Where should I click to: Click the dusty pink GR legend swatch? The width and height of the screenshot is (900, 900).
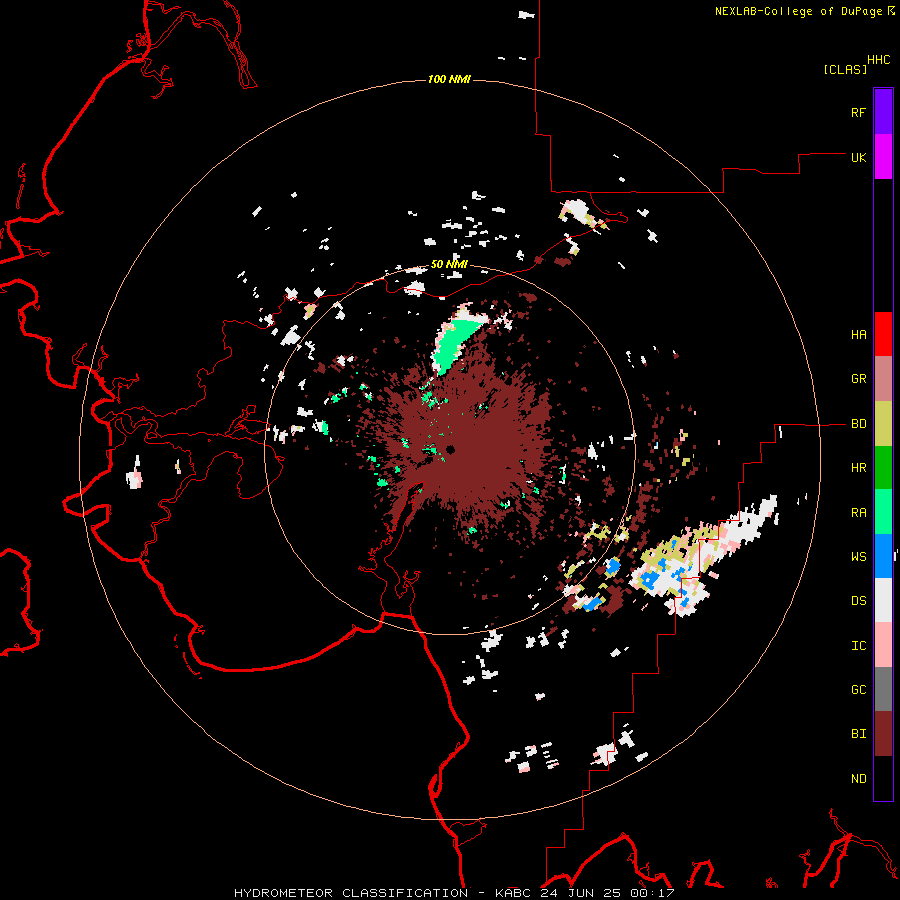(883, 379)
